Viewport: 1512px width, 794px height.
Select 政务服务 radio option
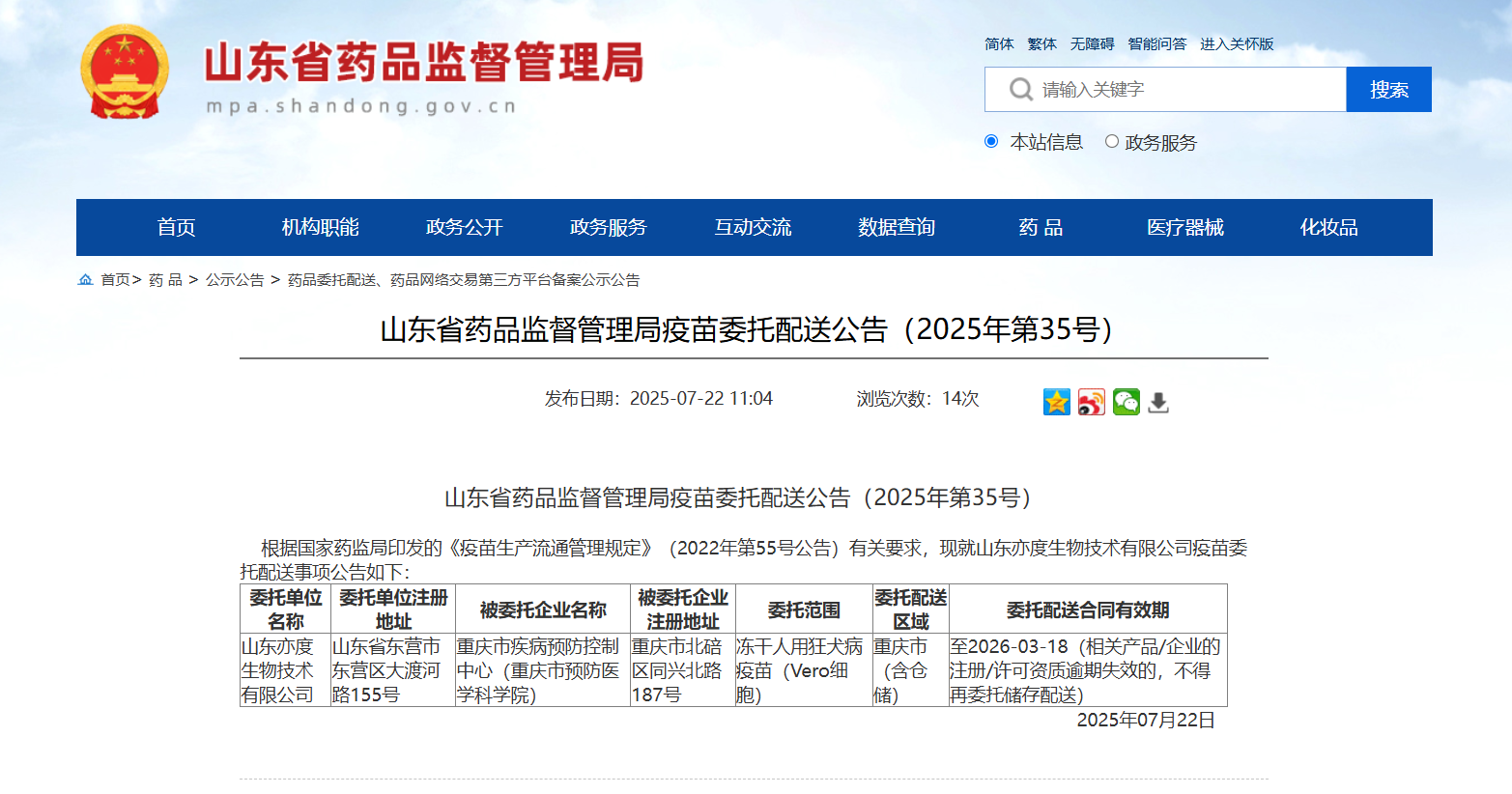[1112, 141]
